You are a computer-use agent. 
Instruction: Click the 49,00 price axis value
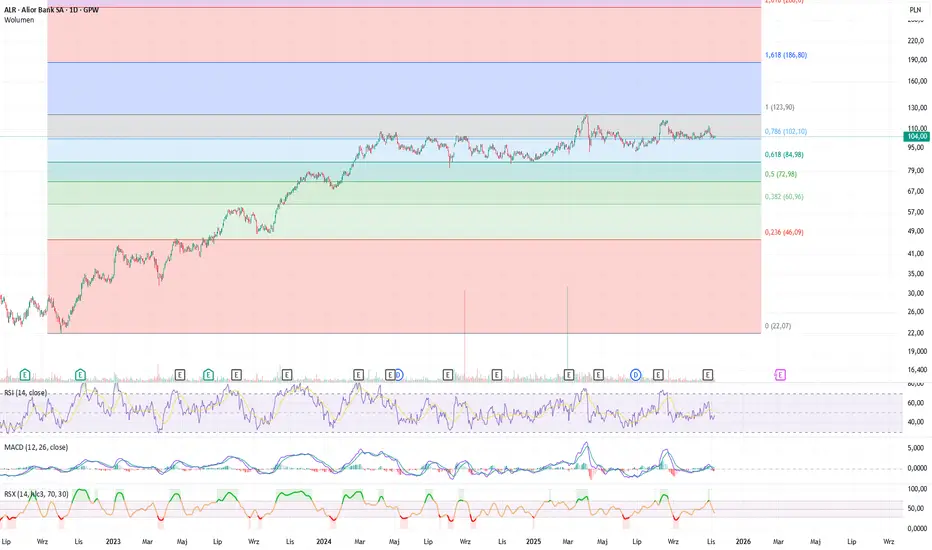(x=916, y=231)
